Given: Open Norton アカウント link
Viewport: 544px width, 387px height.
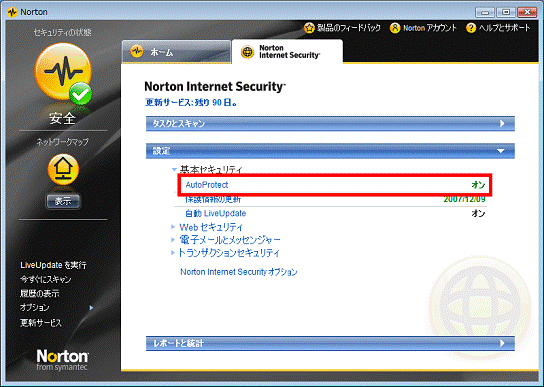Looking at the screenshot, I should tap(430, 28).
